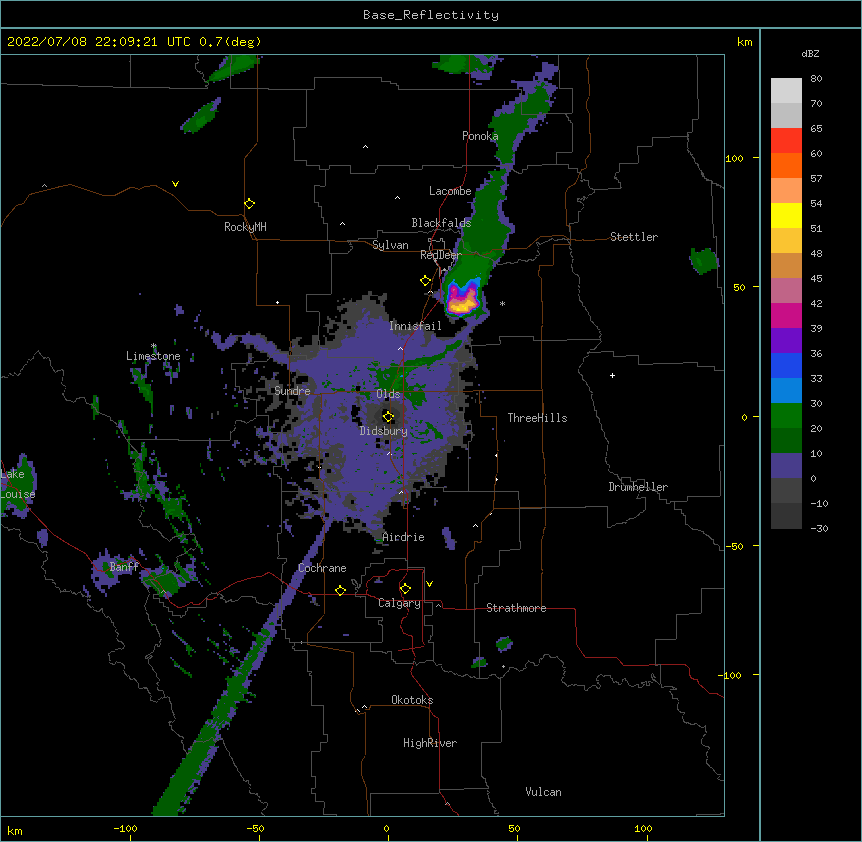This screenshot has width=862, height=842.
Task: Click the Olds town label
Action: coord(388,394)
